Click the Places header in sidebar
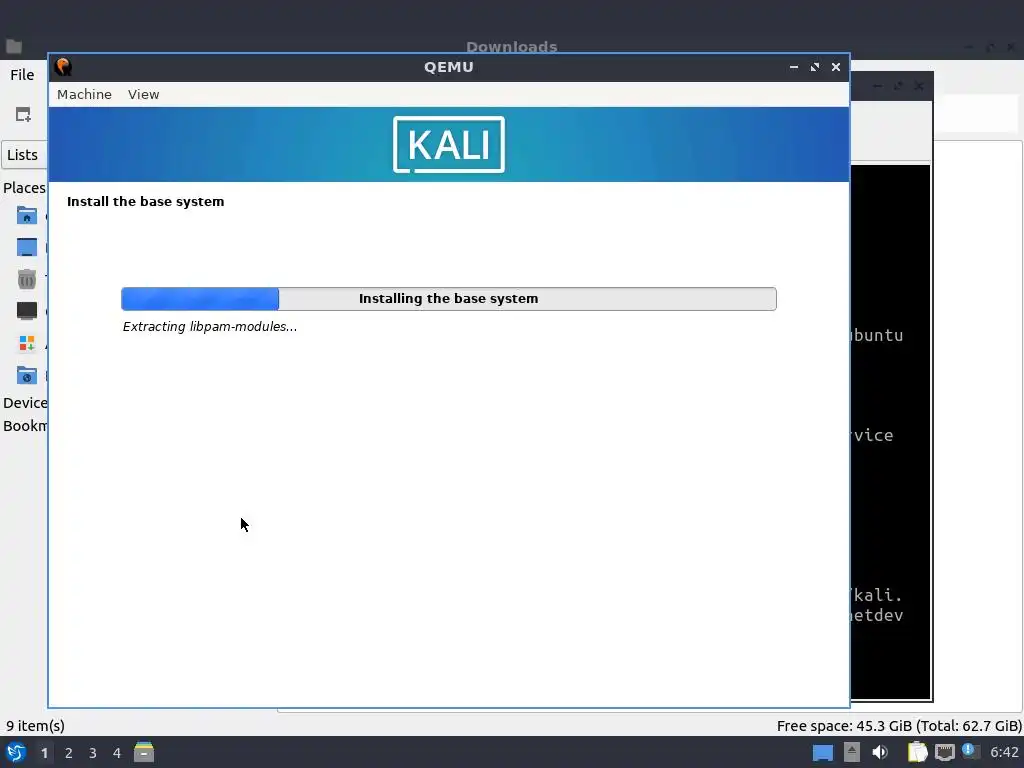 coord(24,187)
